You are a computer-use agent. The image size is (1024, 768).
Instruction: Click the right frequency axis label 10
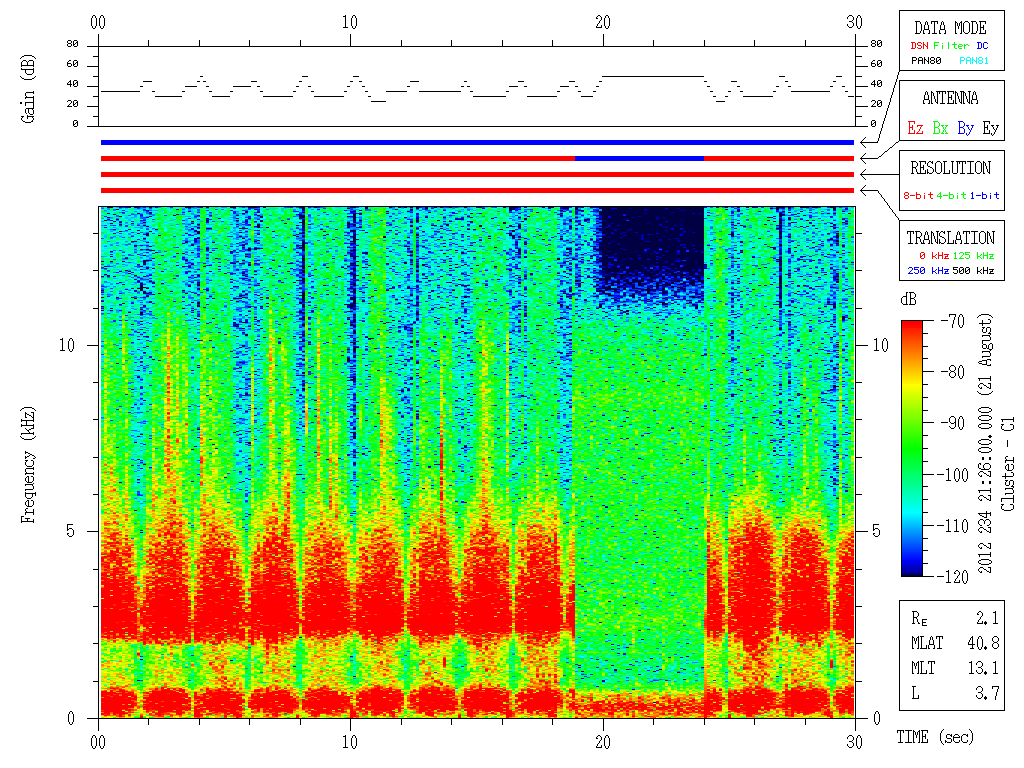coord(881,345)
